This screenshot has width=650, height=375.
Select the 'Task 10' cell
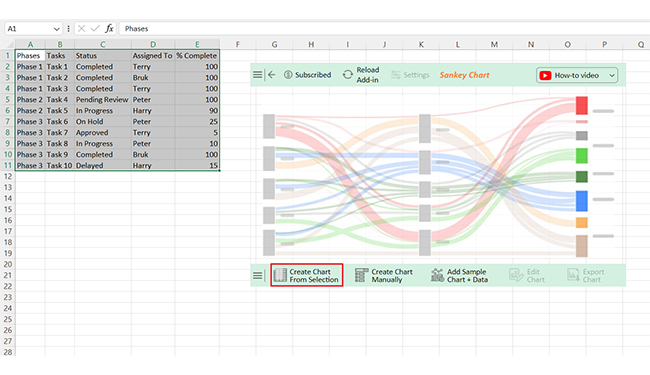coord(60,165)
